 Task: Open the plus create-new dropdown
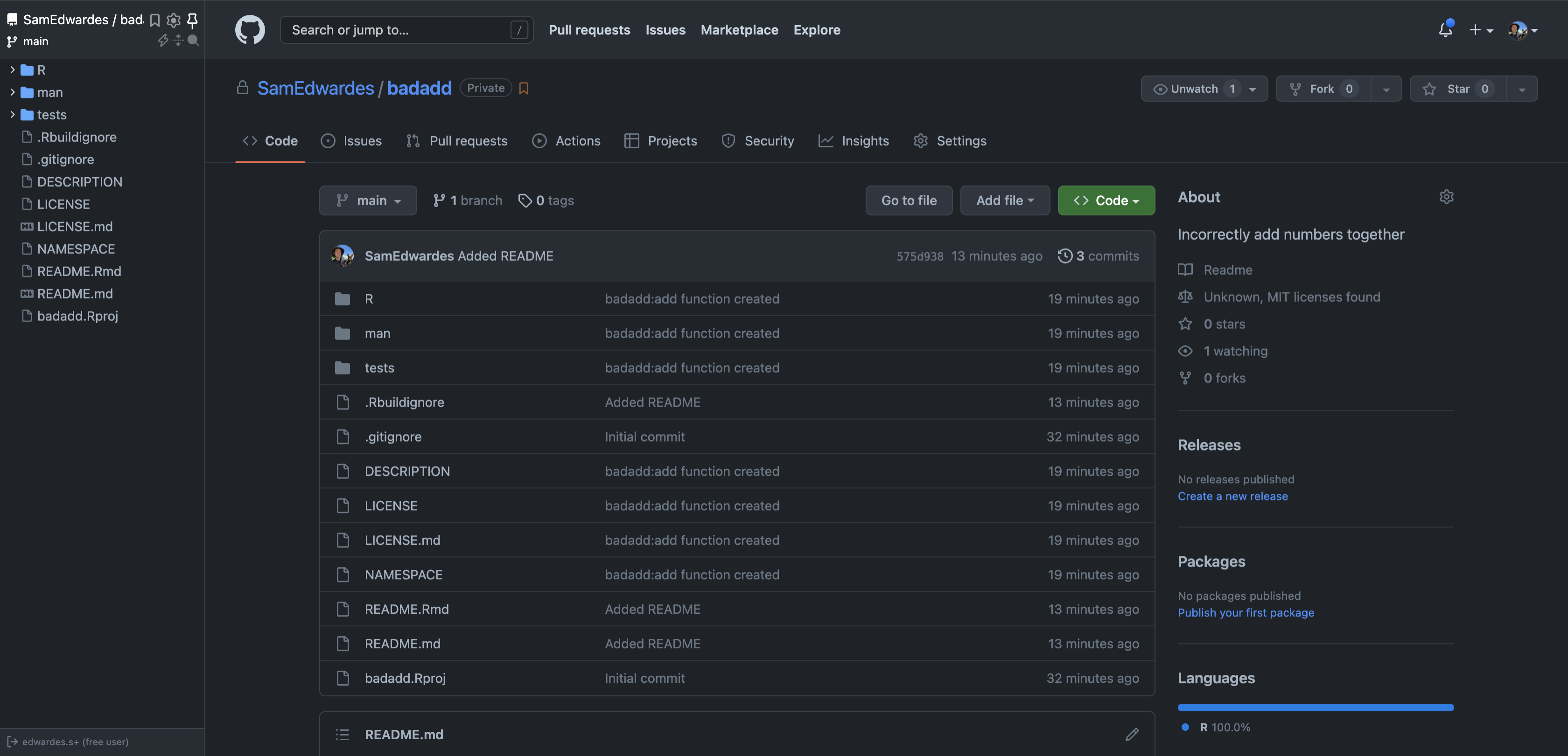tap(1481, 29)
